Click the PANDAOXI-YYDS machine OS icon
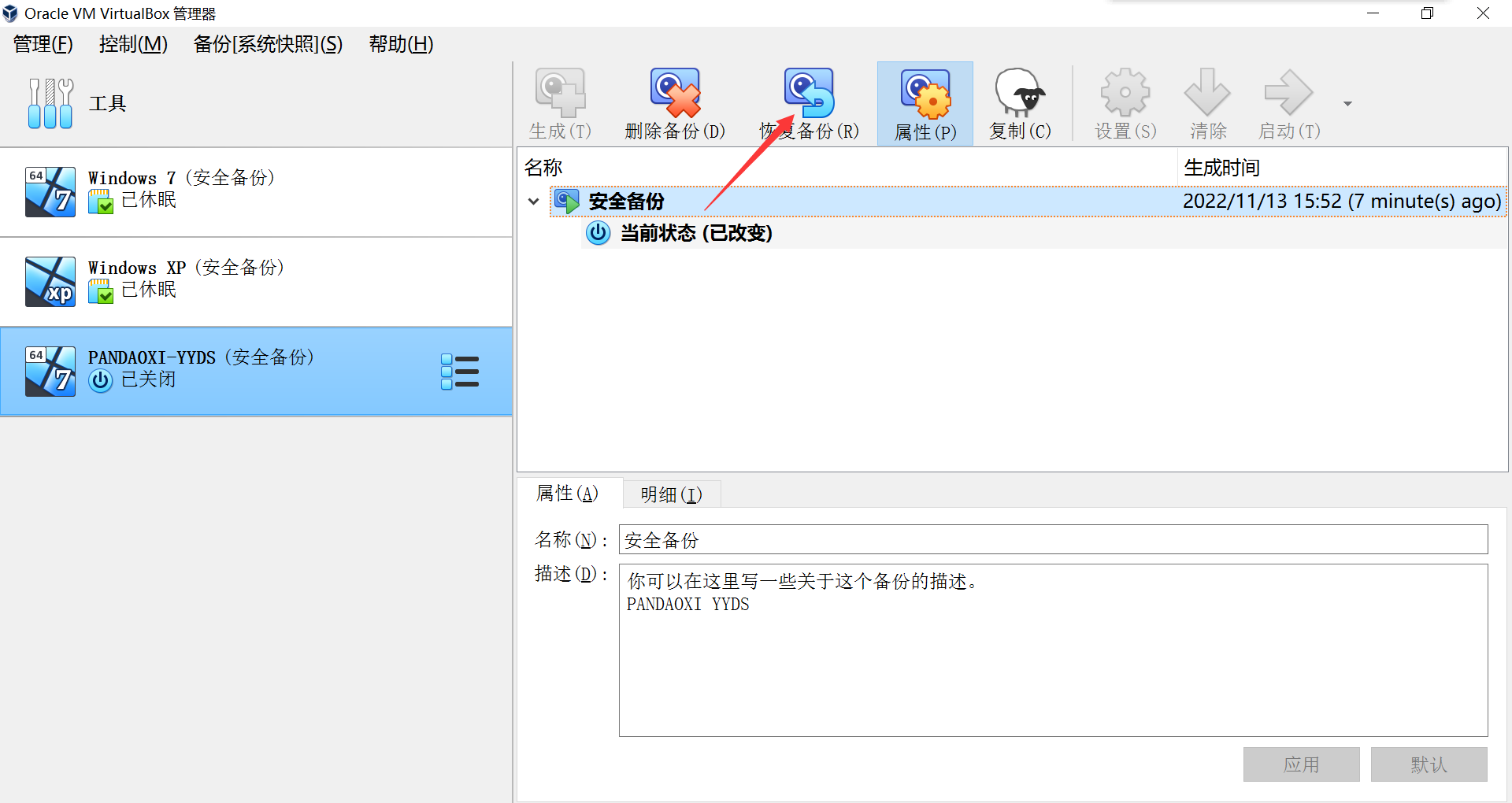This screenshot has height=803, width=1512. (50, 371)
